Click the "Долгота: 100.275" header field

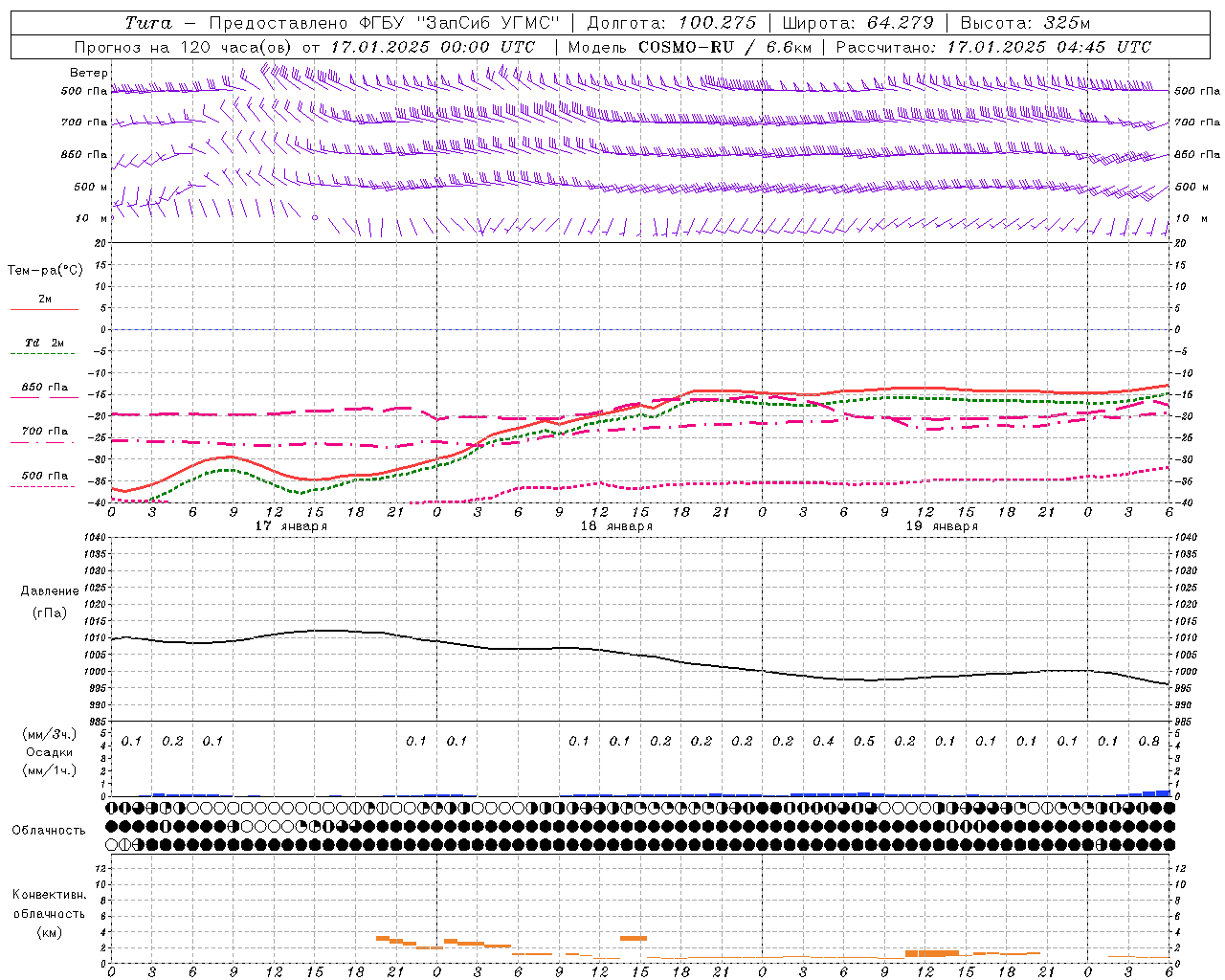(671, 23)
